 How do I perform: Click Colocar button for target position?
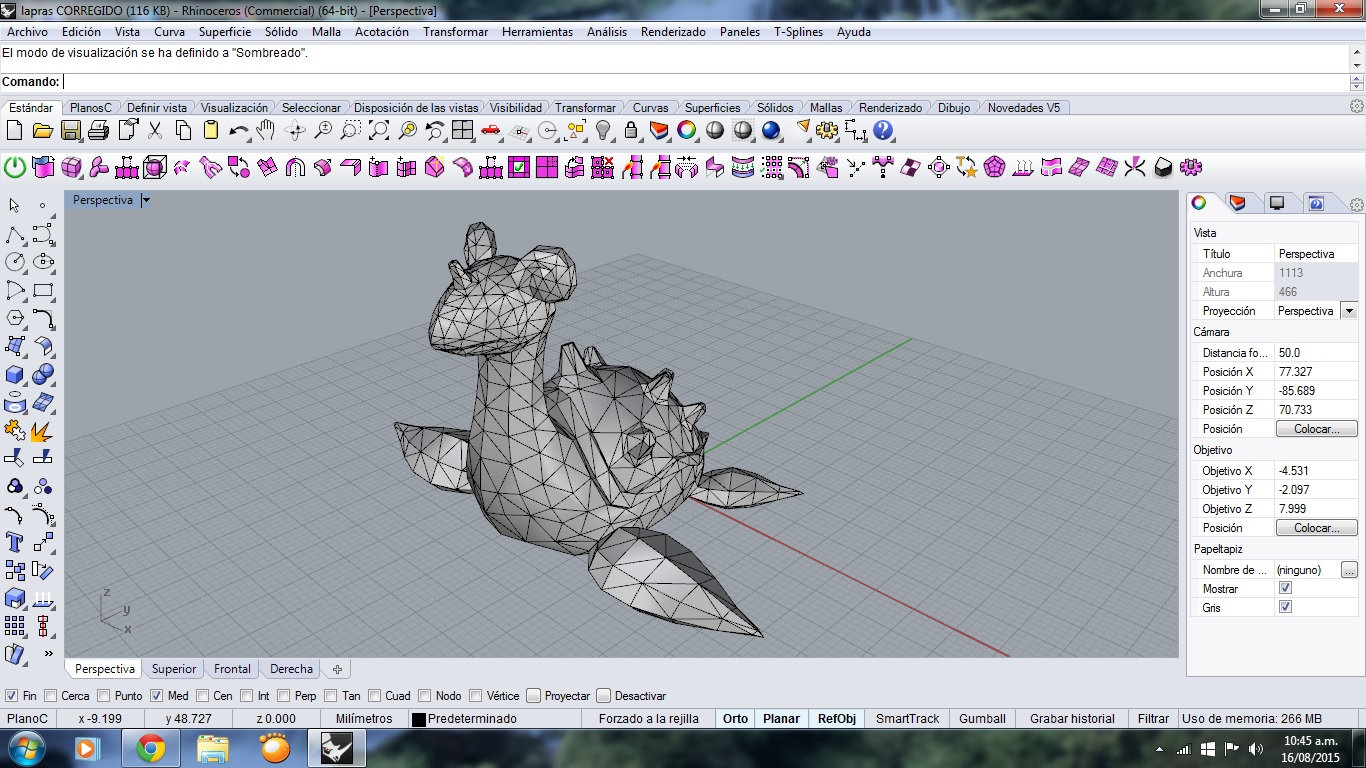(x=1316, y=528)
